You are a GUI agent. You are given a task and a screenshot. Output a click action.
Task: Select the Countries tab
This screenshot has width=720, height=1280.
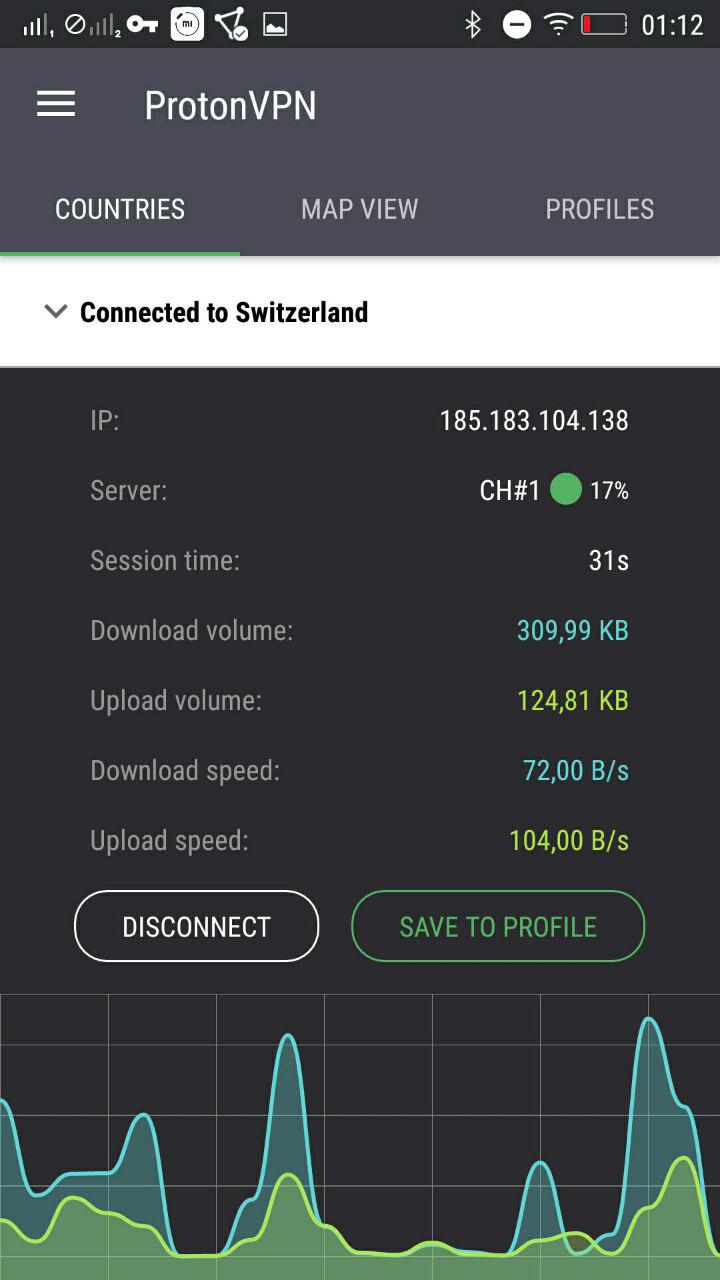click(120, 209)
